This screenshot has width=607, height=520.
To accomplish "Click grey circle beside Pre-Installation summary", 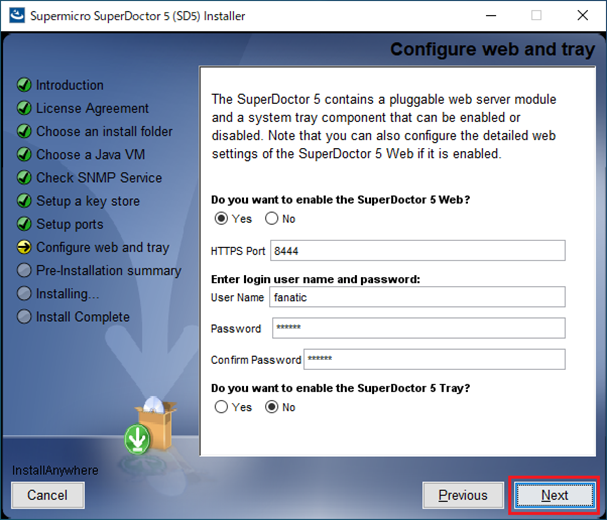I will 24,270.
